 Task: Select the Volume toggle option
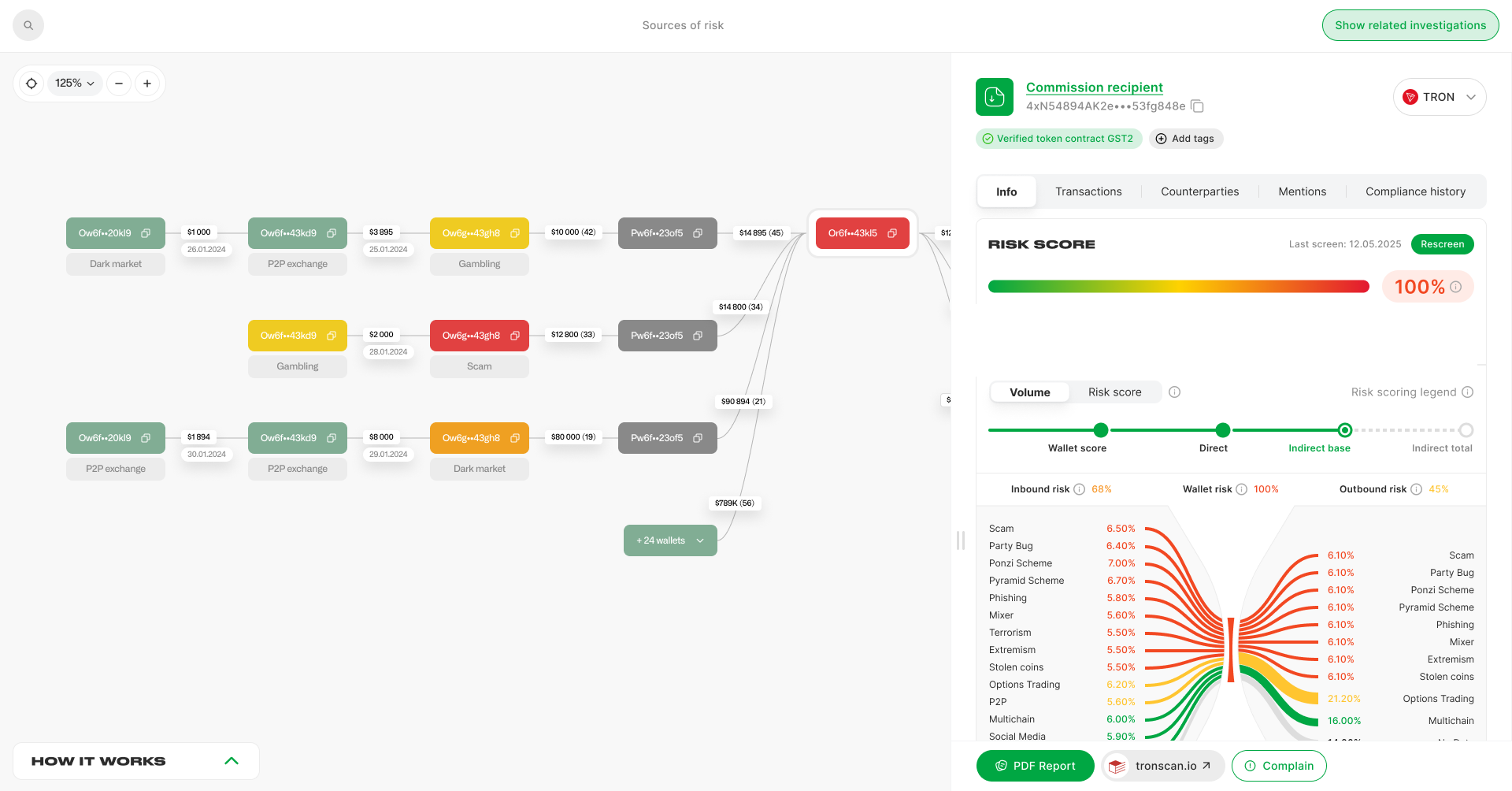pyautogui.click(x=1030, y=392)
